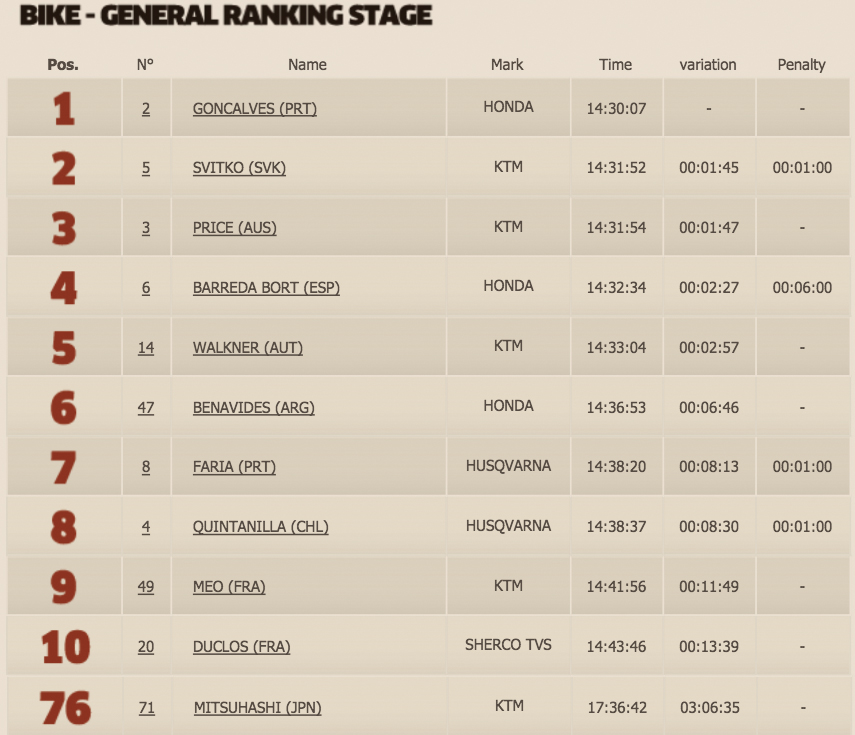Click bike number 14 link
This screenshot has height=735, width=855.
coord(146,348)
